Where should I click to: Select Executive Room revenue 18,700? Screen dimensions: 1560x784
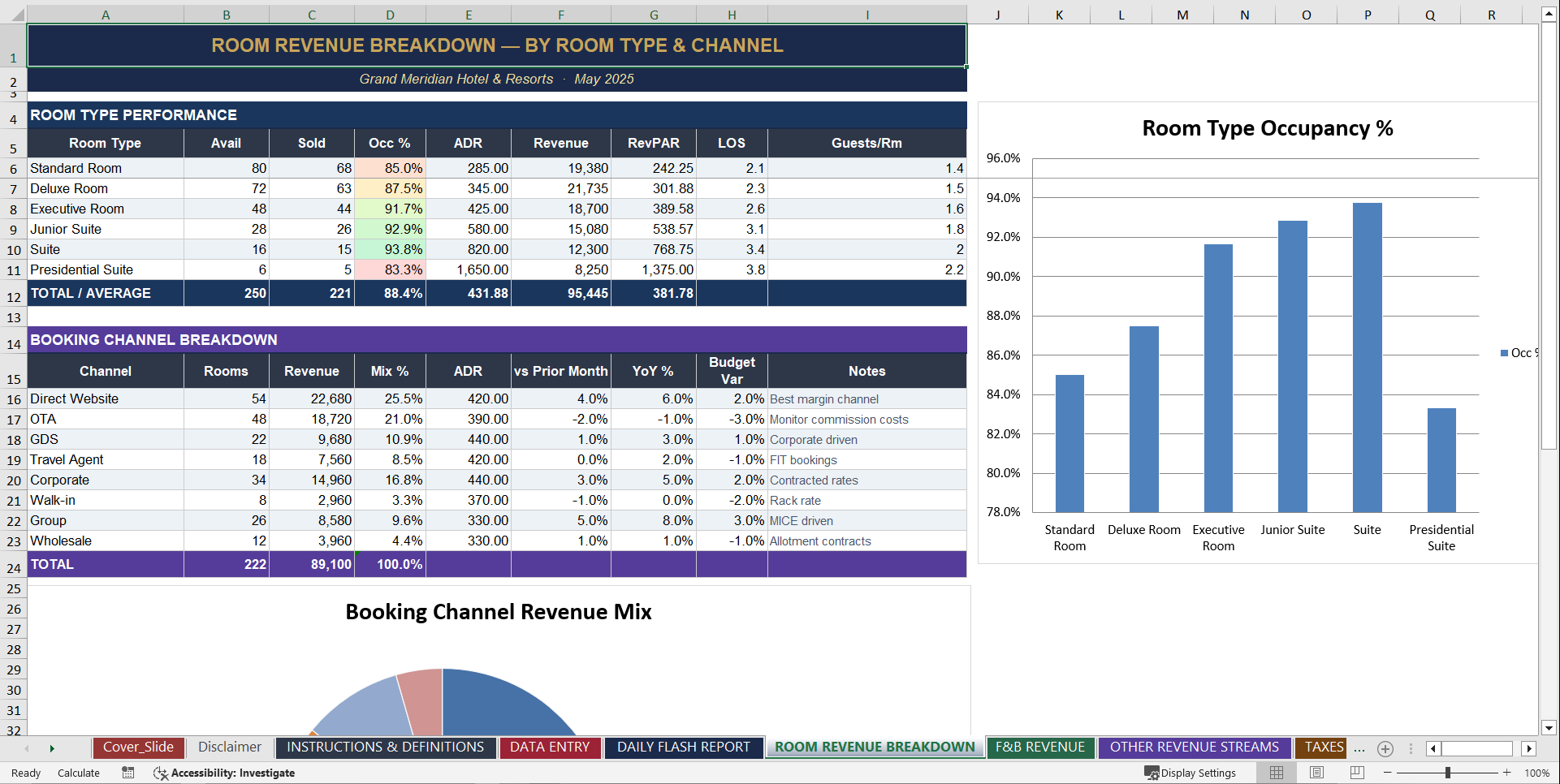coord(561,209)
